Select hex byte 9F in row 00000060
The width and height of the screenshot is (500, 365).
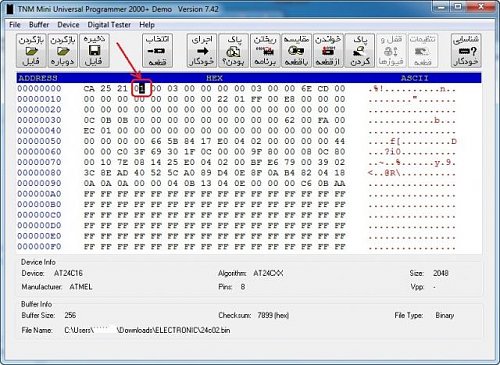256,152
